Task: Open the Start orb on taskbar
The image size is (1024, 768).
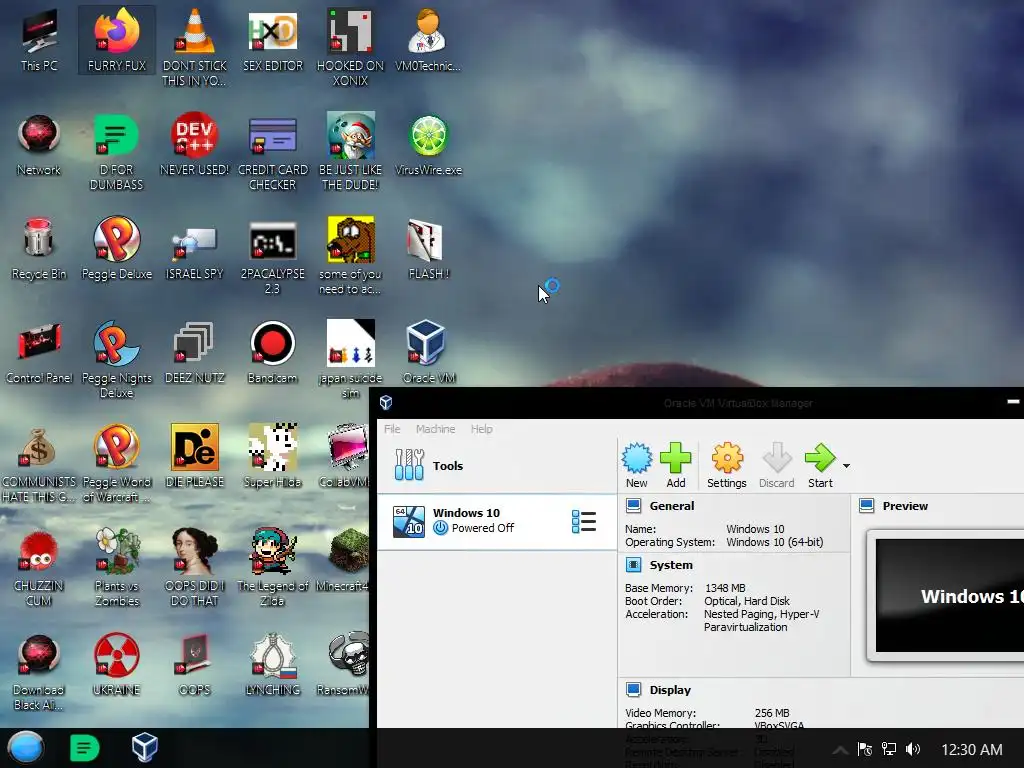Action: click(26, 748)
